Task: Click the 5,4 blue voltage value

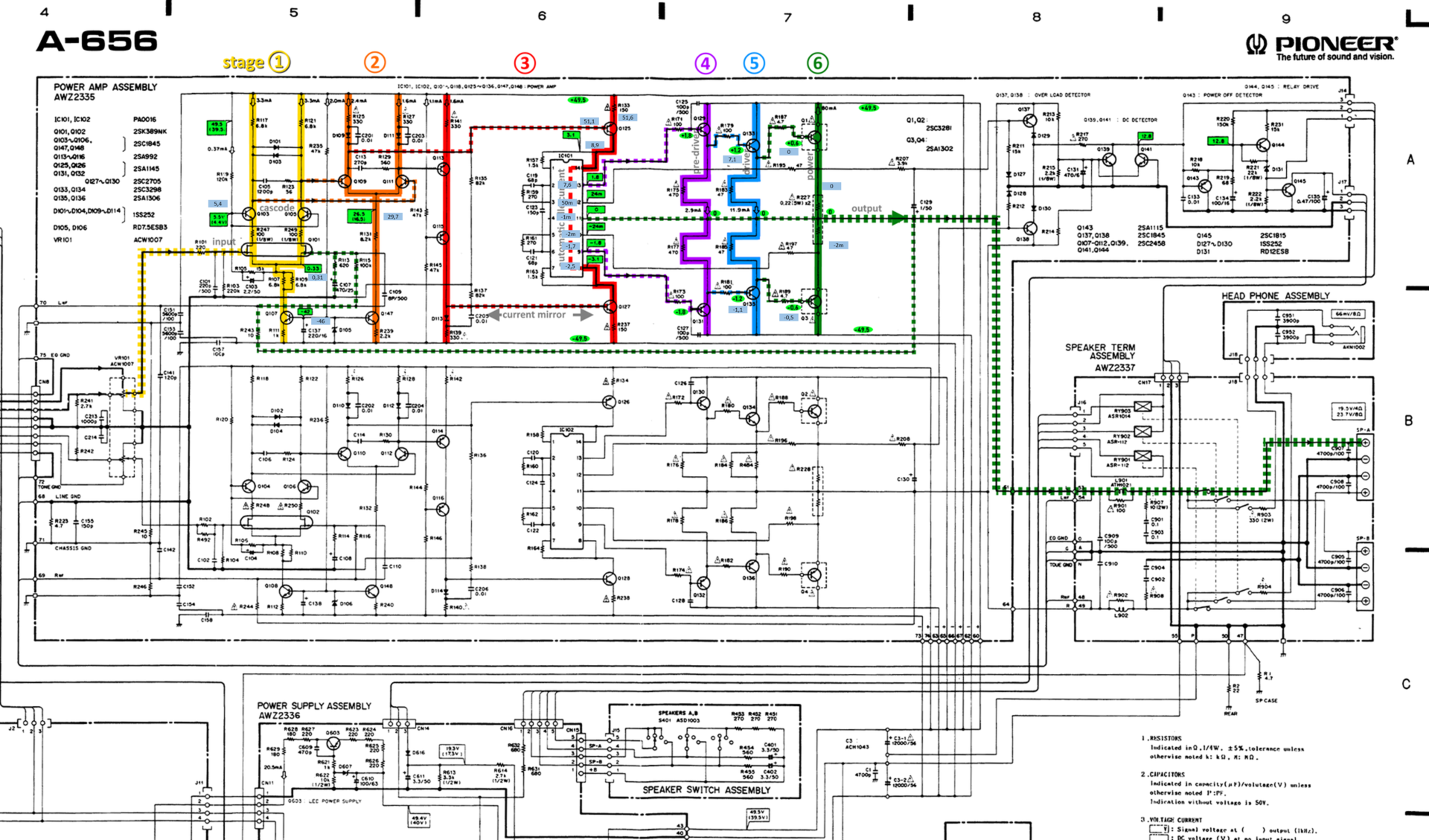Action: (217, 203)
